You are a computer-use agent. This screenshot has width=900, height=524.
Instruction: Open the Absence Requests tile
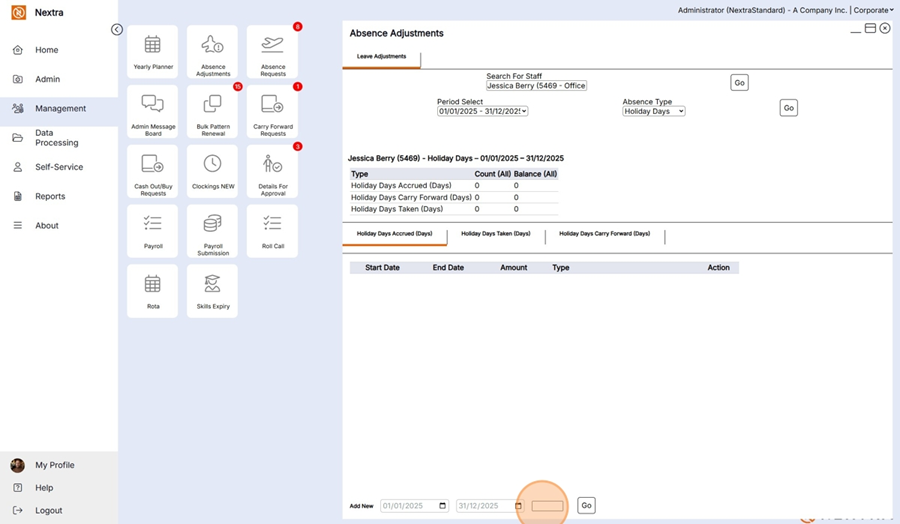point(272,52)
